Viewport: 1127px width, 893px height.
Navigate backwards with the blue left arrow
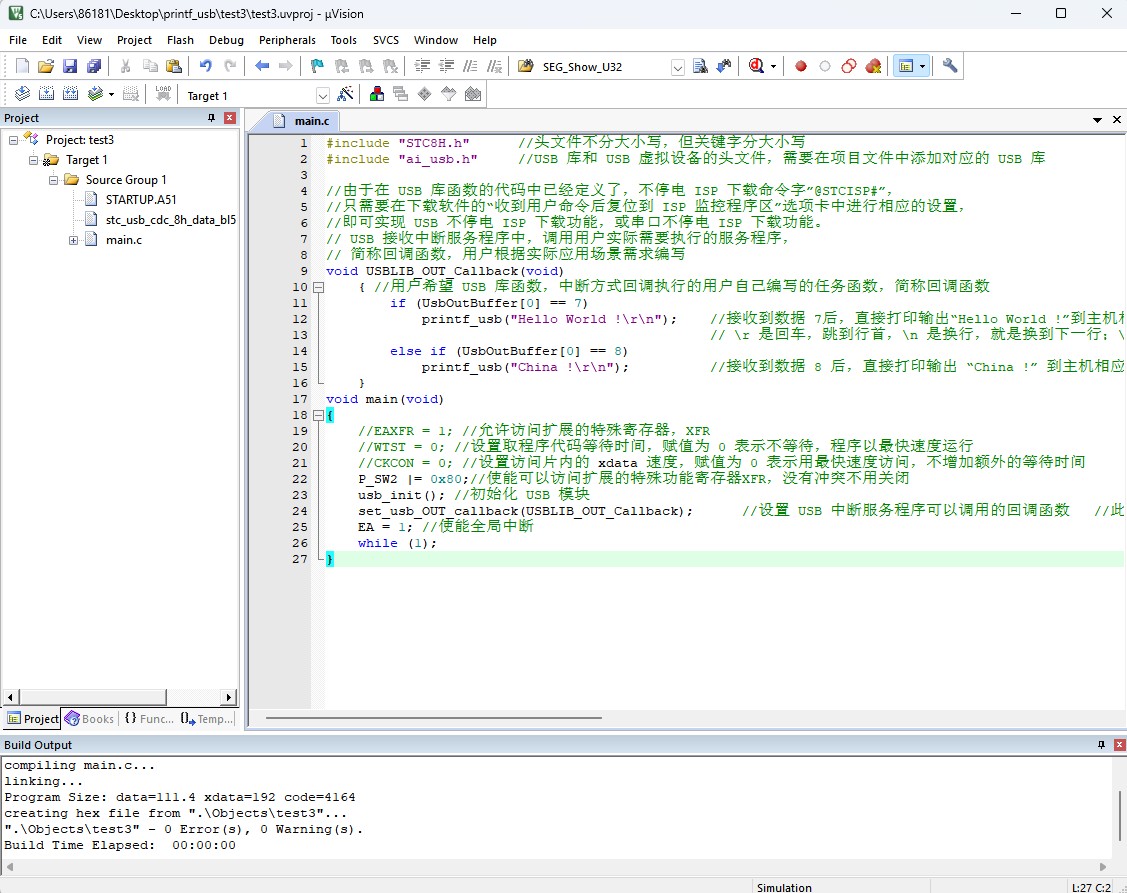point(262,67)
